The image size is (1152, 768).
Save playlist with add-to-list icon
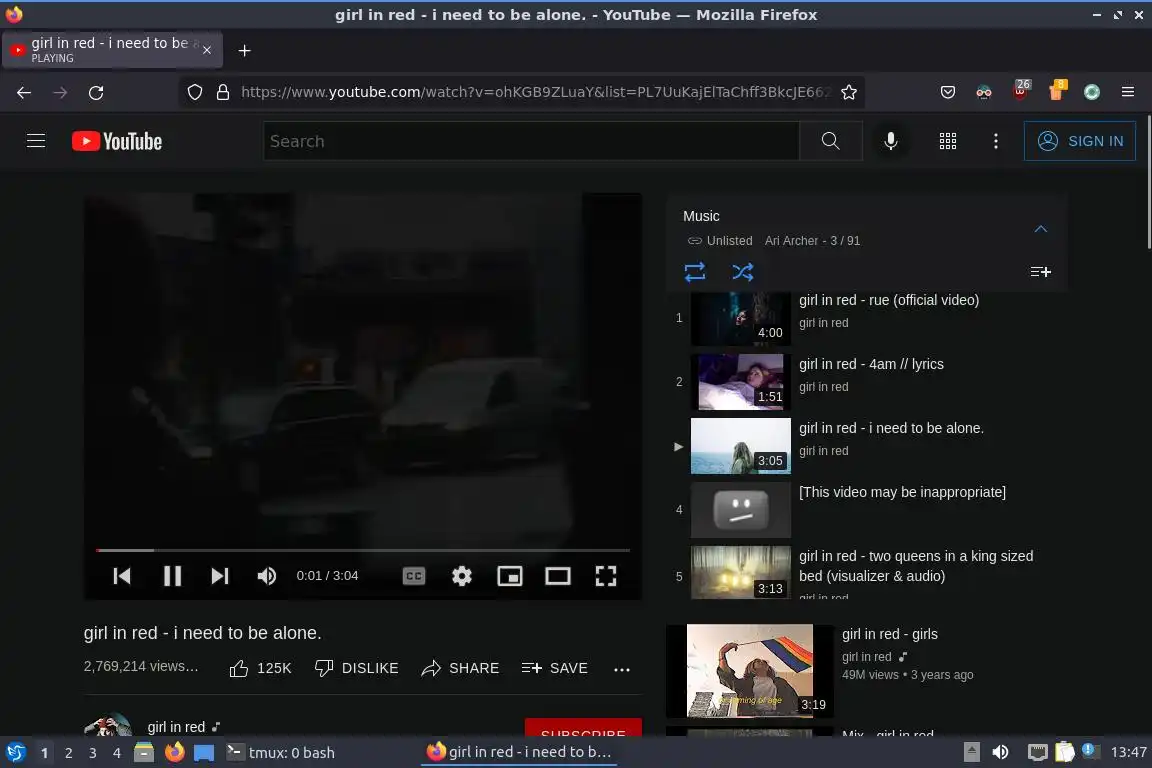click(x=1040, y=272)
